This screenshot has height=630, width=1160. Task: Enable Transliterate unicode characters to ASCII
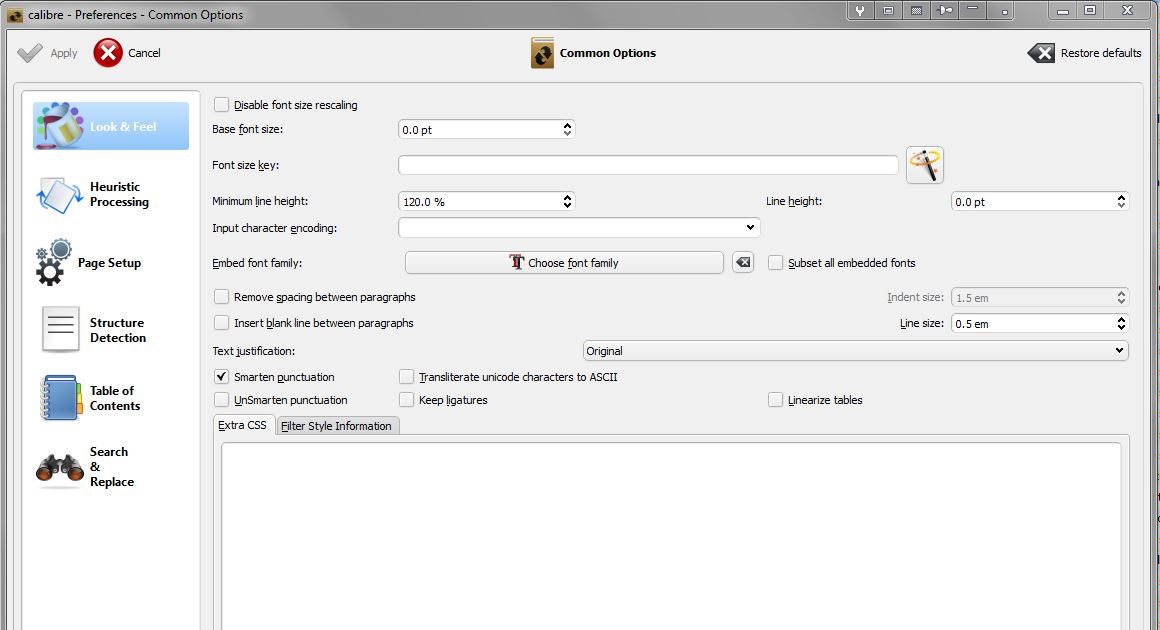tap(406, 376)
